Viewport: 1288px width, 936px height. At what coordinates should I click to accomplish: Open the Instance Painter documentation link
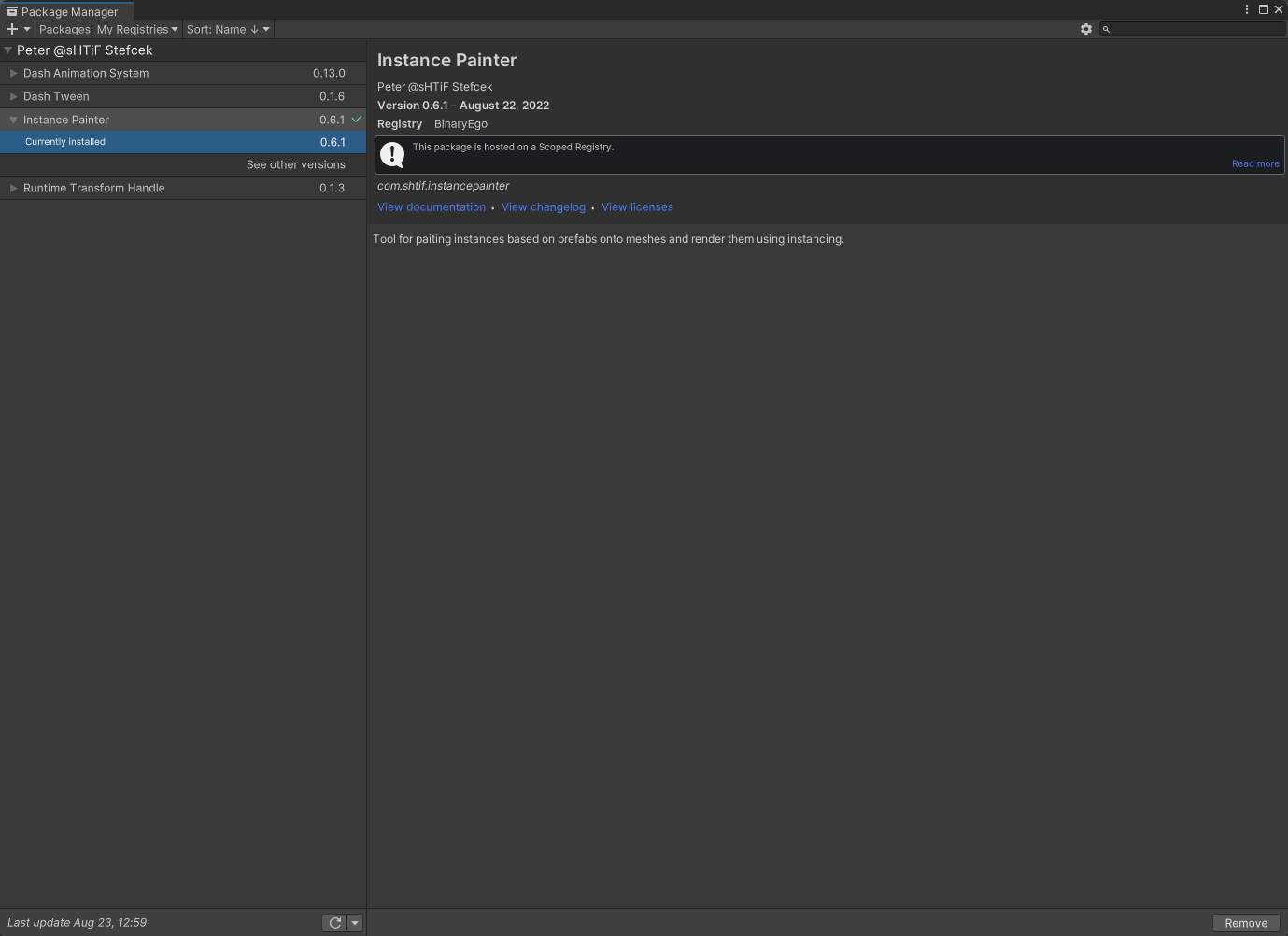click(431, 206)
